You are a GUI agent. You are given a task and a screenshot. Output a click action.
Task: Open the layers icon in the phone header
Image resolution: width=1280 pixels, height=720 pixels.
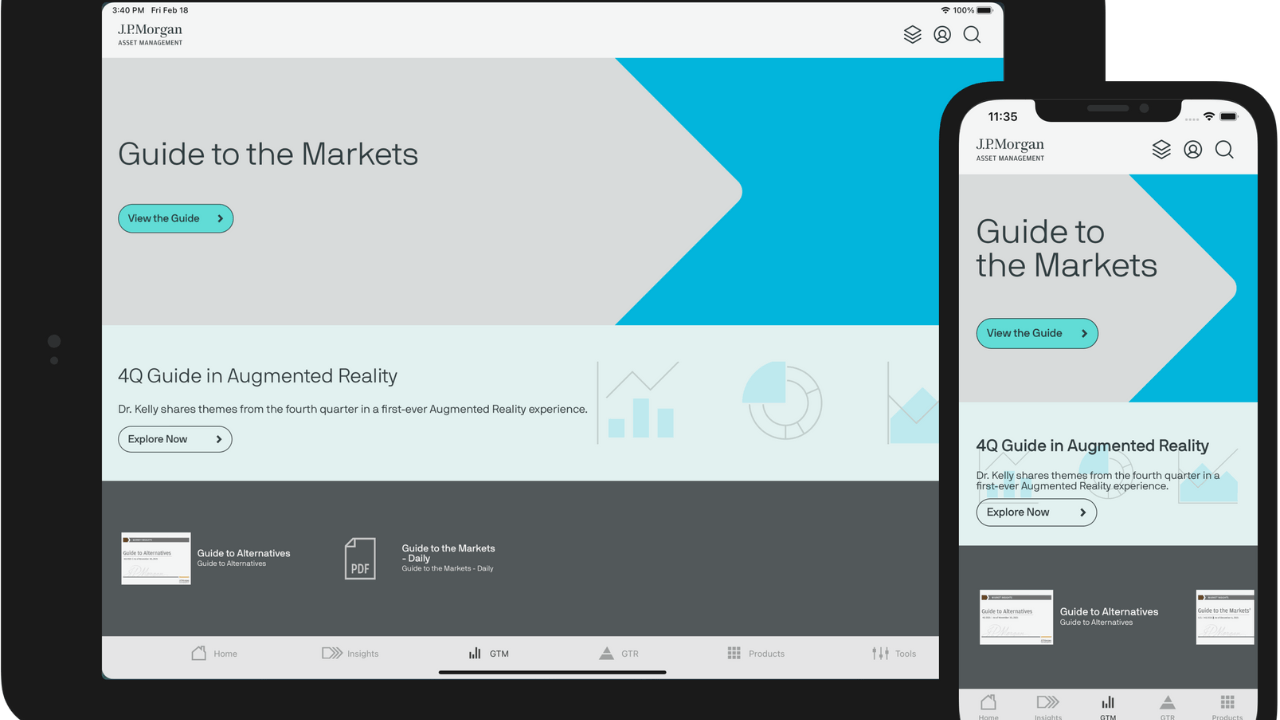[x=1161, y=150]
